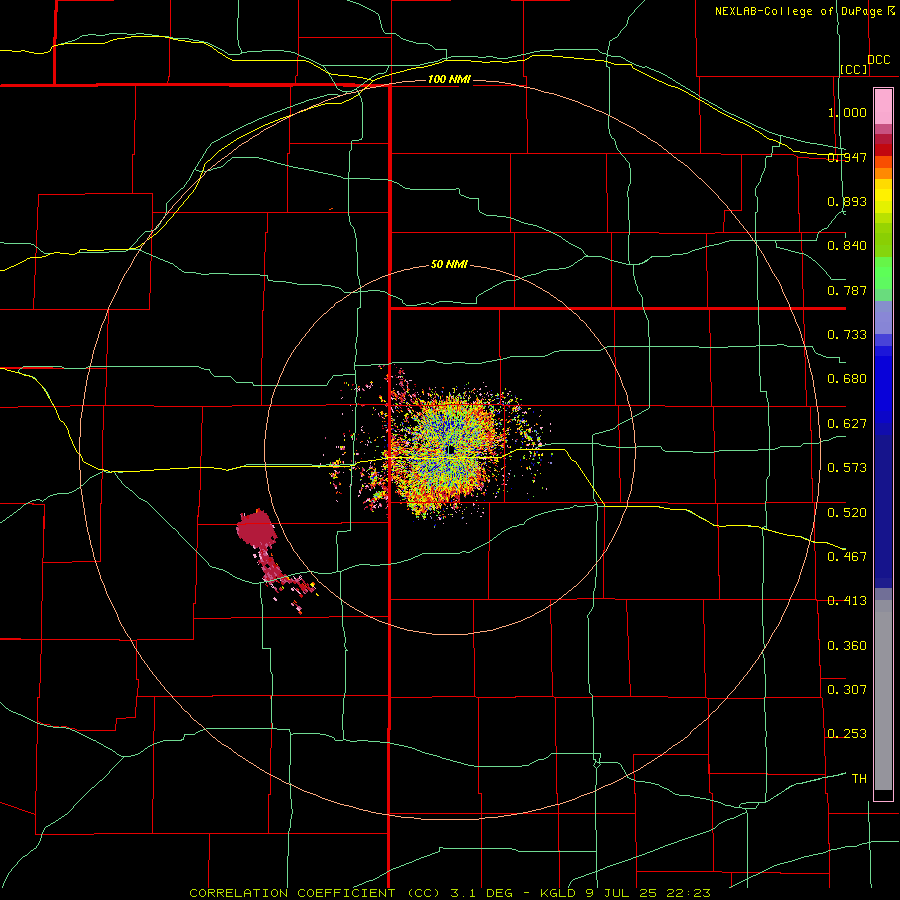Click the DCC legend header
This screenshot has height=900, width=900.
point(878,60)
